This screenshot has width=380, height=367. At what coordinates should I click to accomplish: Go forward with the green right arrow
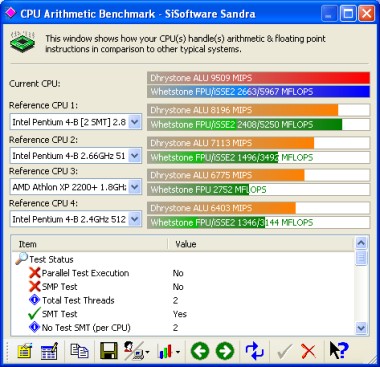tap(225, 351)
